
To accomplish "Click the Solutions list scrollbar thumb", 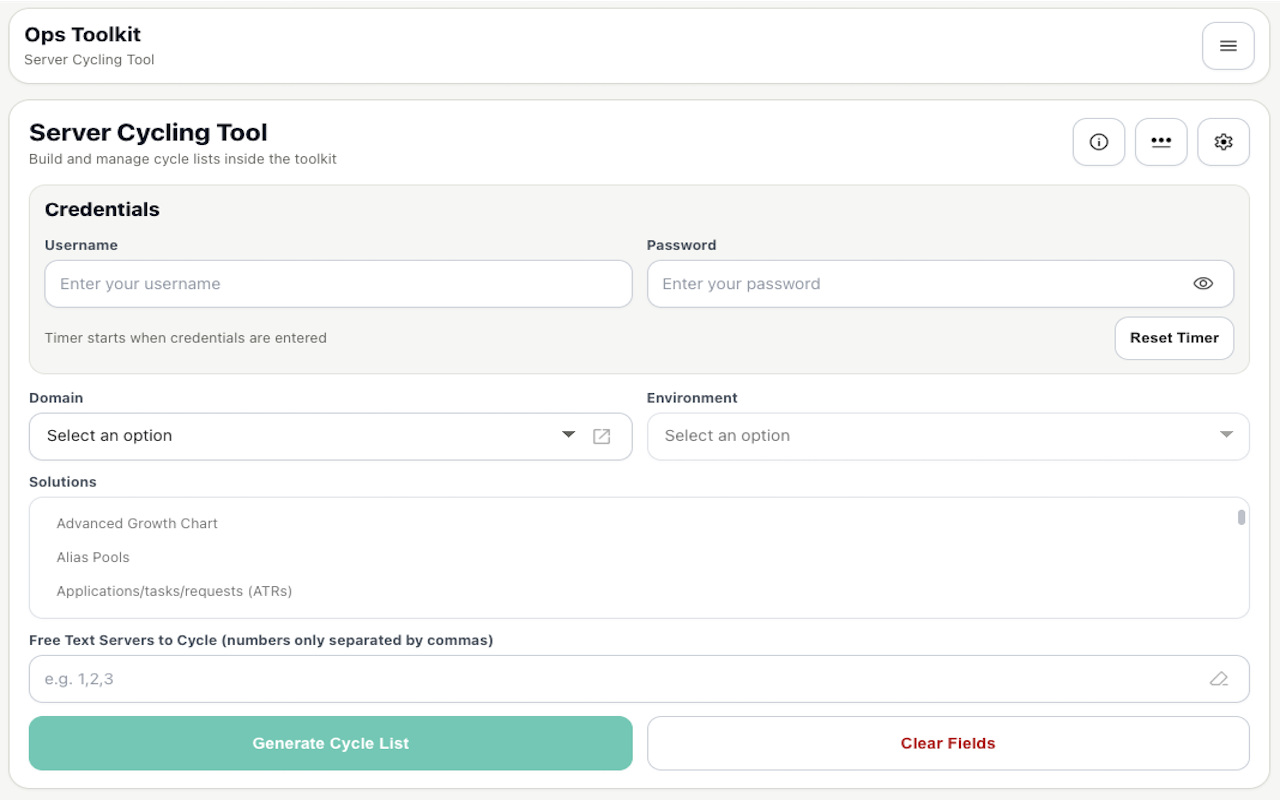I will (x=1241, y=517).
